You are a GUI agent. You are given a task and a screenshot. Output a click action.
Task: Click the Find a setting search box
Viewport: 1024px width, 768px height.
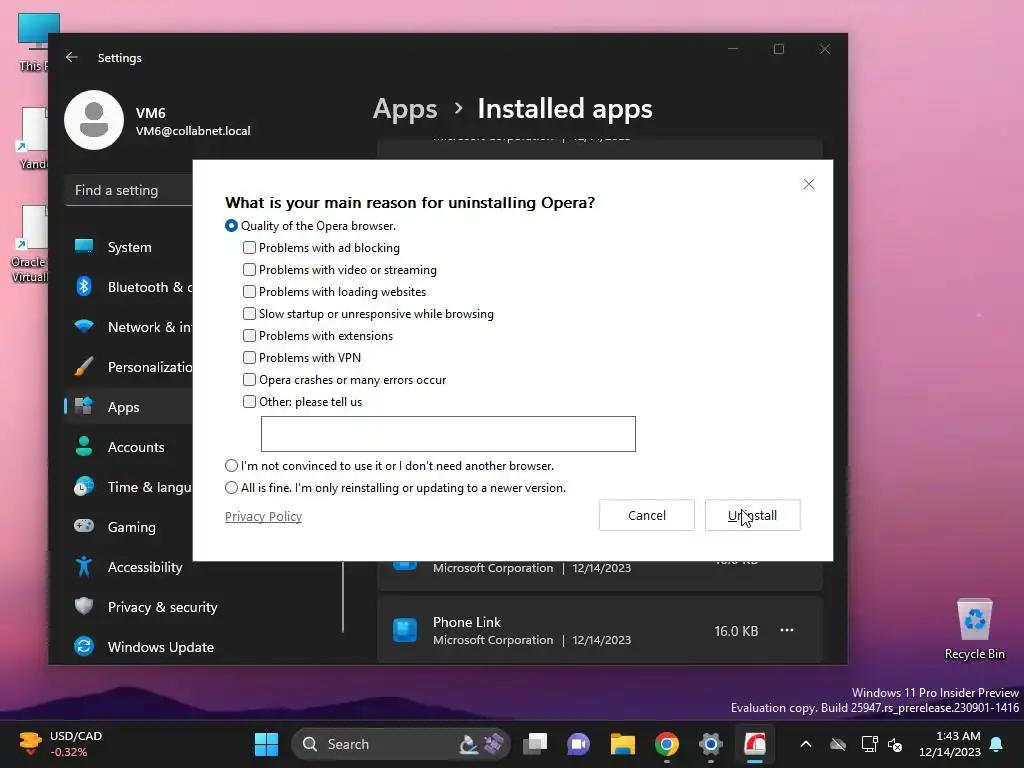(x=129, y=190)
